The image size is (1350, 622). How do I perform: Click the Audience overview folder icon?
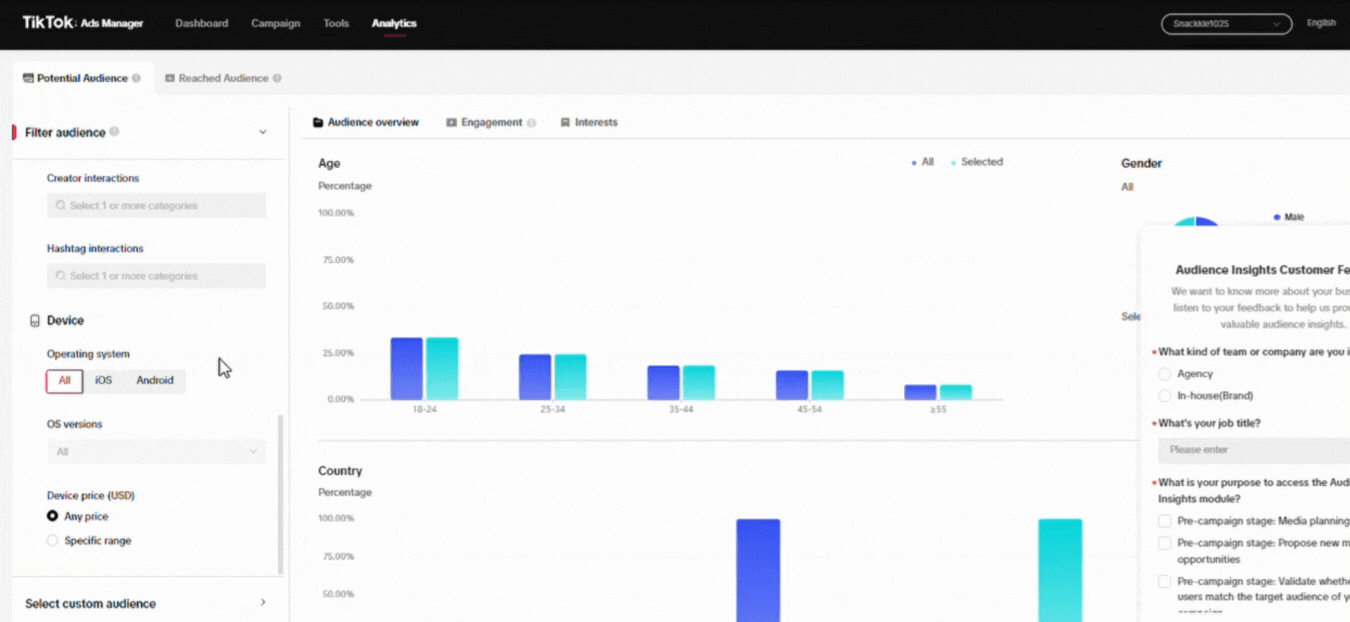click(x=319, y=122)
